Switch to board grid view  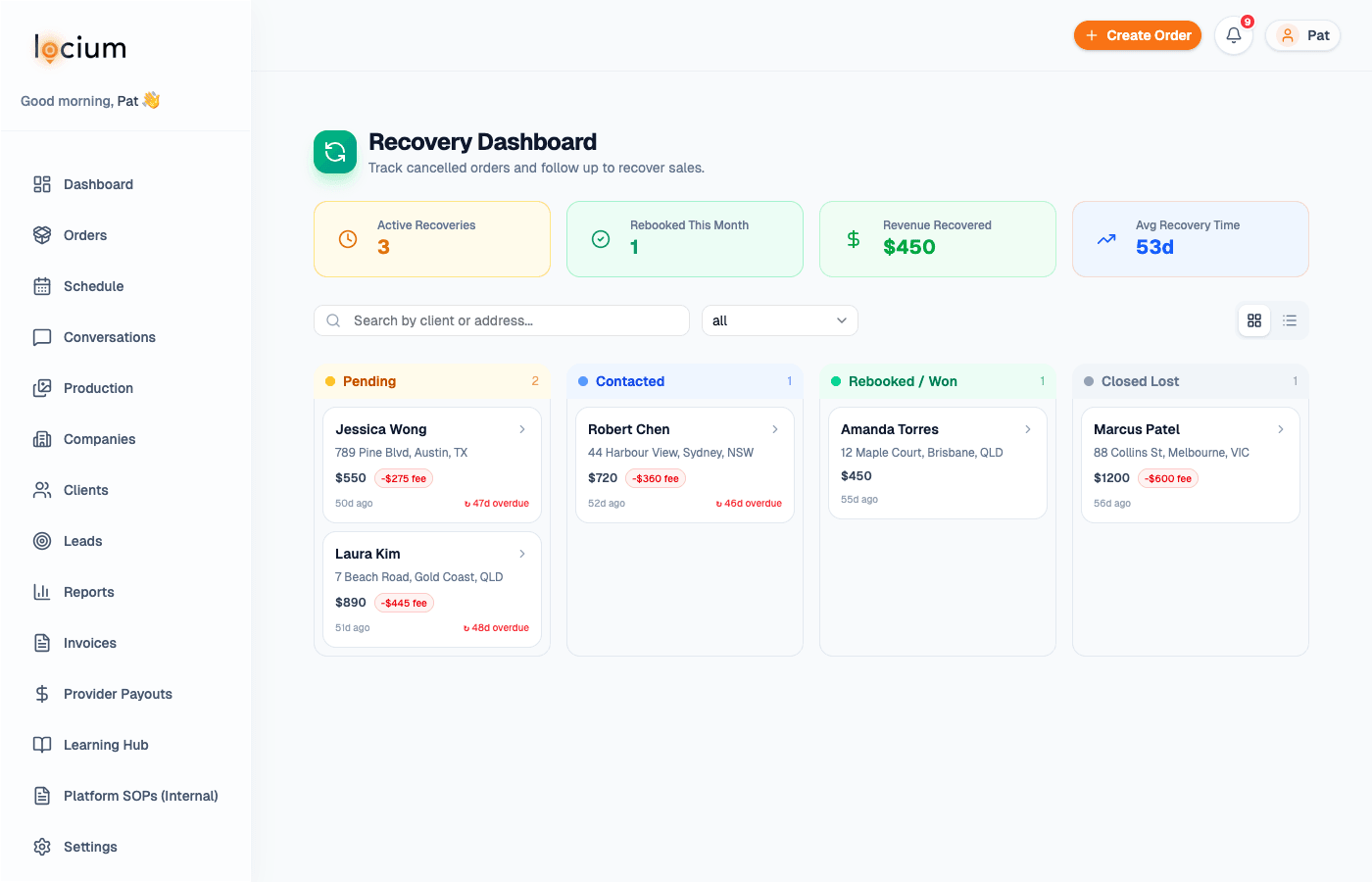(x=1254, y=320)
